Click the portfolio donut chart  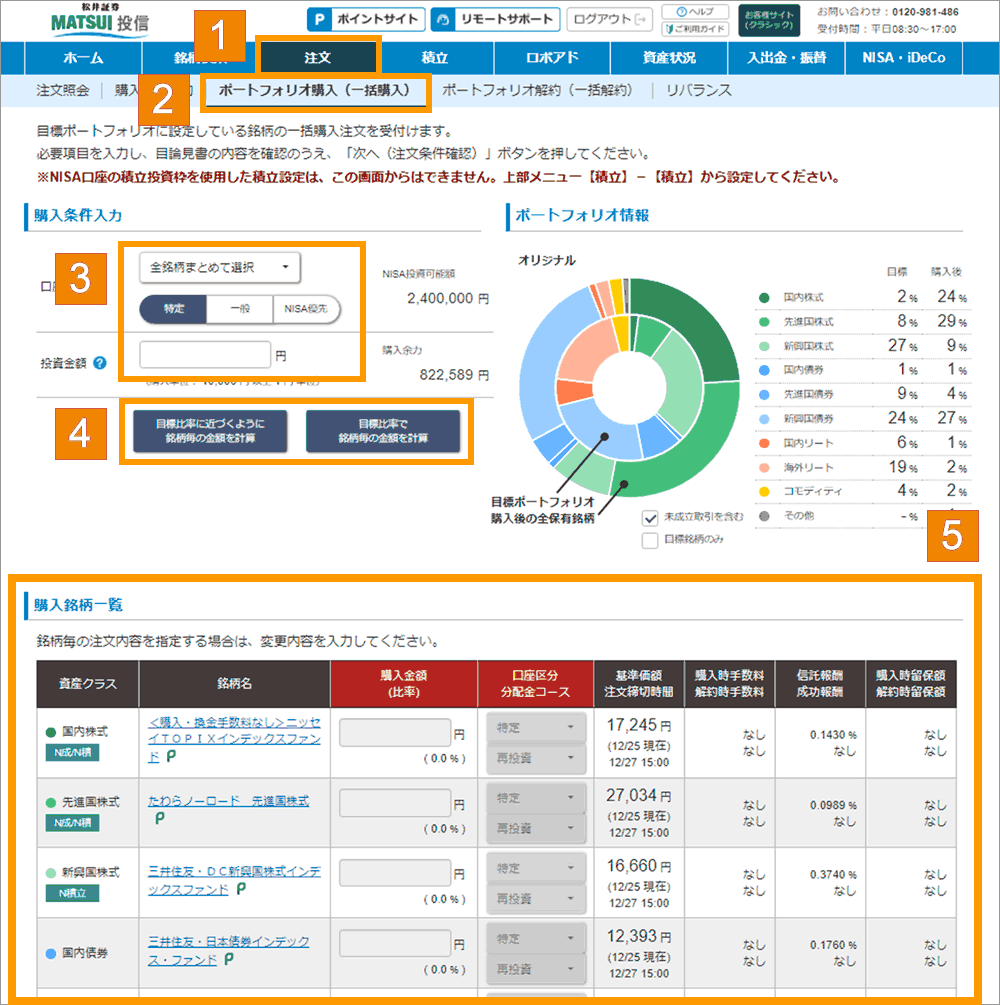(630, 388)
